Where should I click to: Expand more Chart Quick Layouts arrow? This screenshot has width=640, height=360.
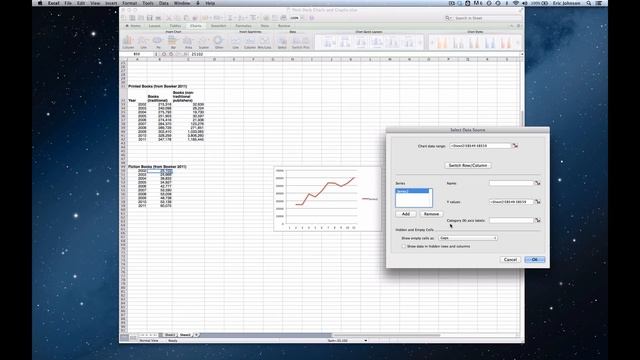pos(421,42)
